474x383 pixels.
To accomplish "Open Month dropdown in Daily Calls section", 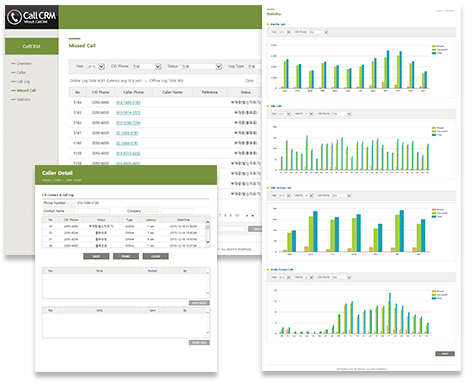I will coord(309,114).
